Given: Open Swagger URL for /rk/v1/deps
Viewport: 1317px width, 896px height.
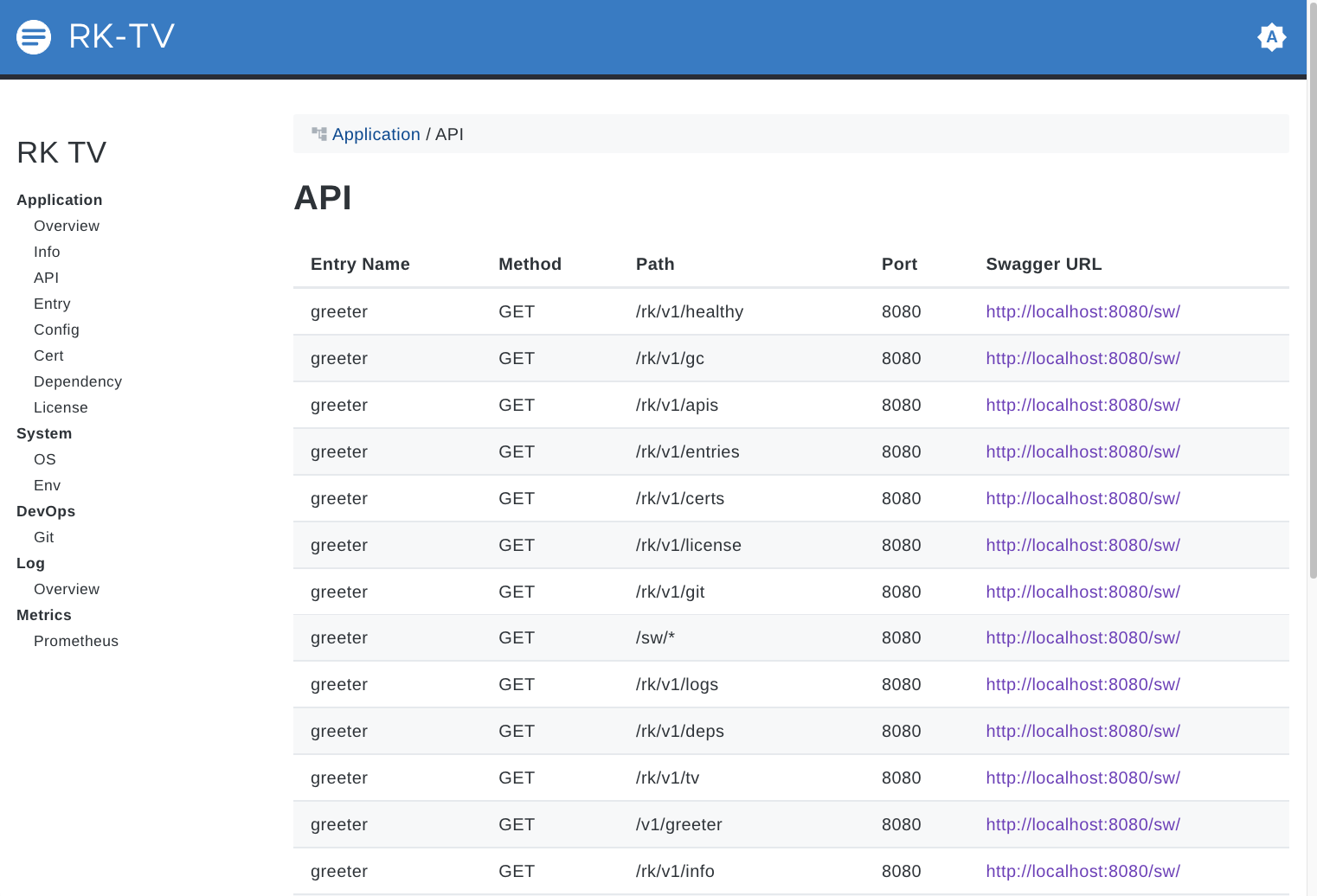Looking at the screenshot, I should 1083,731.
